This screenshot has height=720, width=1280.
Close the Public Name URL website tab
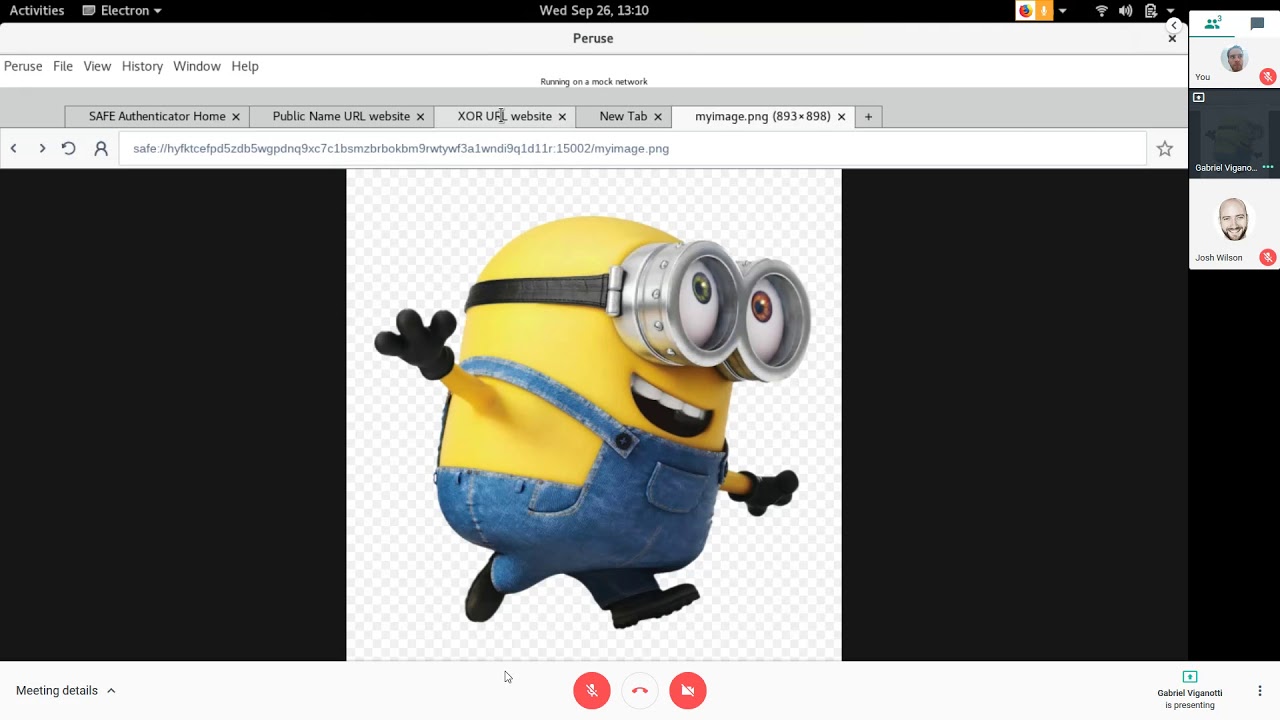420,117
